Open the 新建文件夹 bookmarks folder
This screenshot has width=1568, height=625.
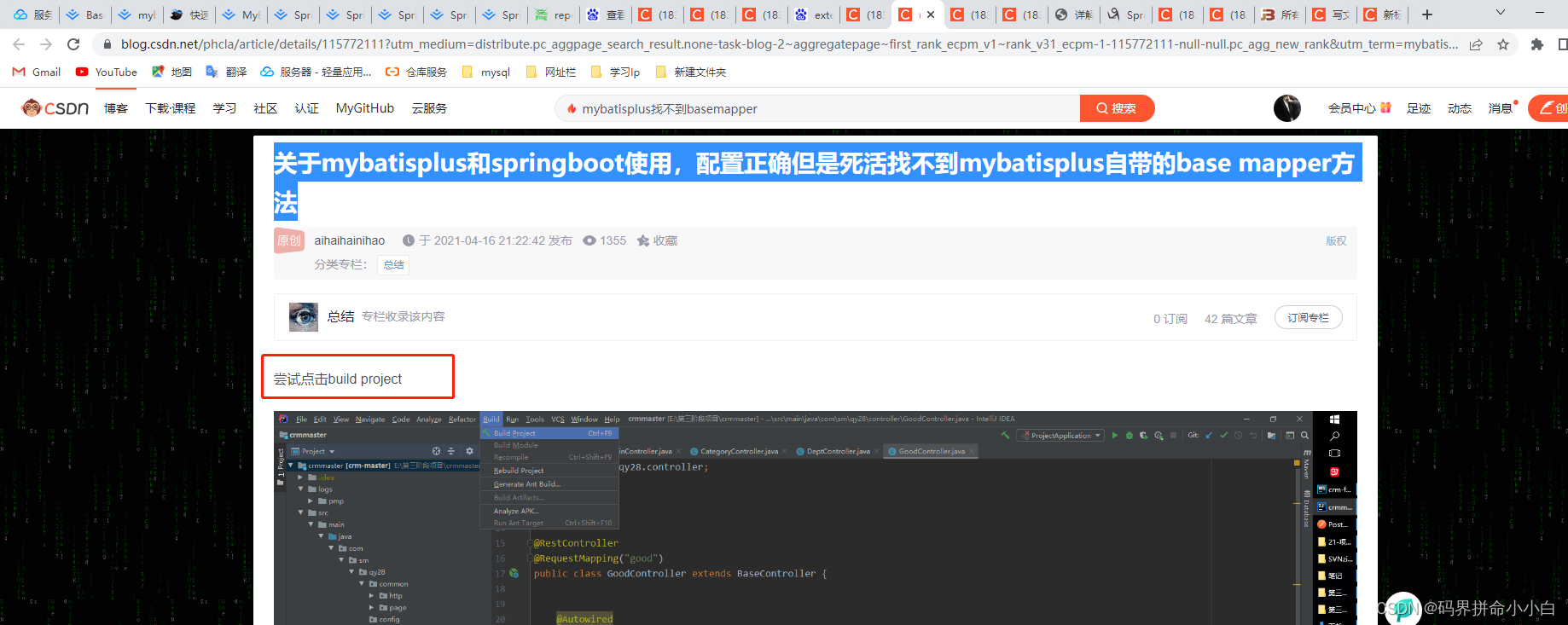[691, 72]
